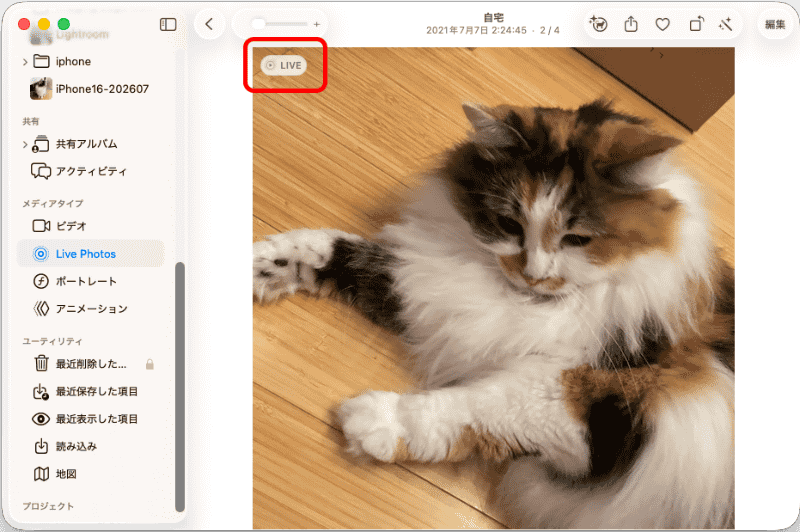
Task: Go back with the left chevron button
Action: (209, 24)
